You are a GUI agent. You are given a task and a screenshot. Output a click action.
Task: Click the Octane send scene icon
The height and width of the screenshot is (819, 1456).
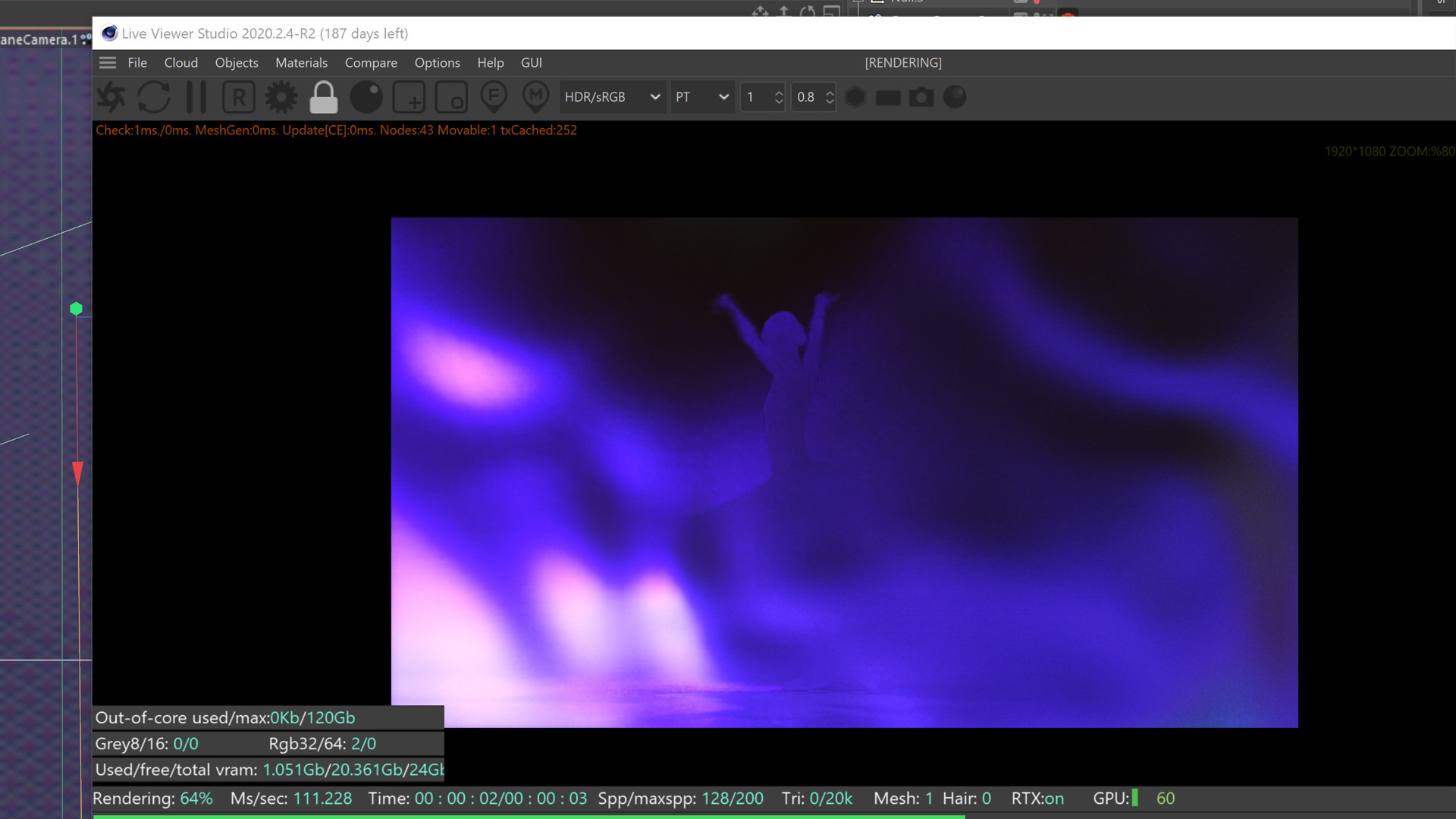point(111,97)
